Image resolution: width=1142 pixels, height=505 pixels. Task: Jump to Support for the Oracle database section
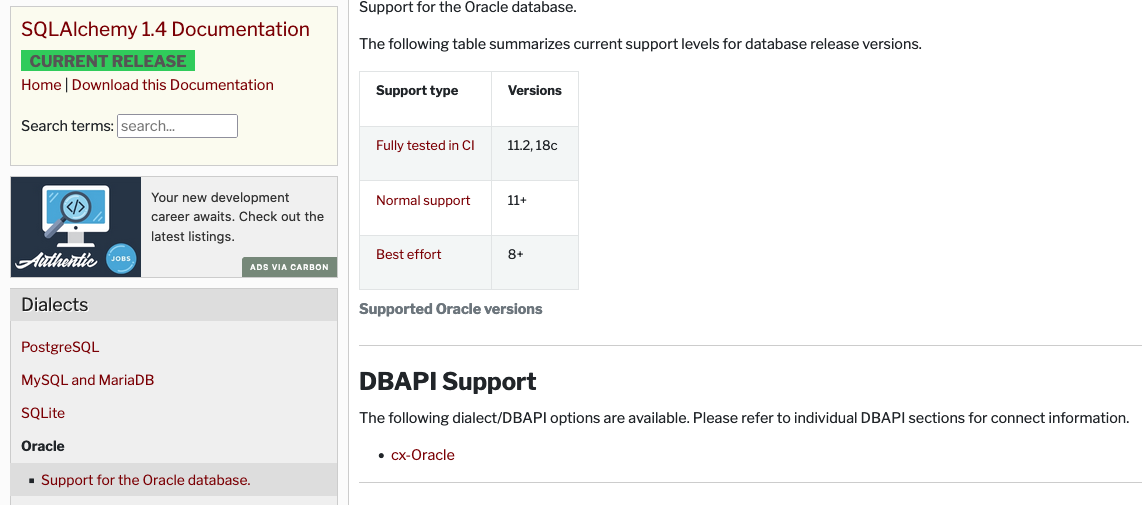coord(146,479)
